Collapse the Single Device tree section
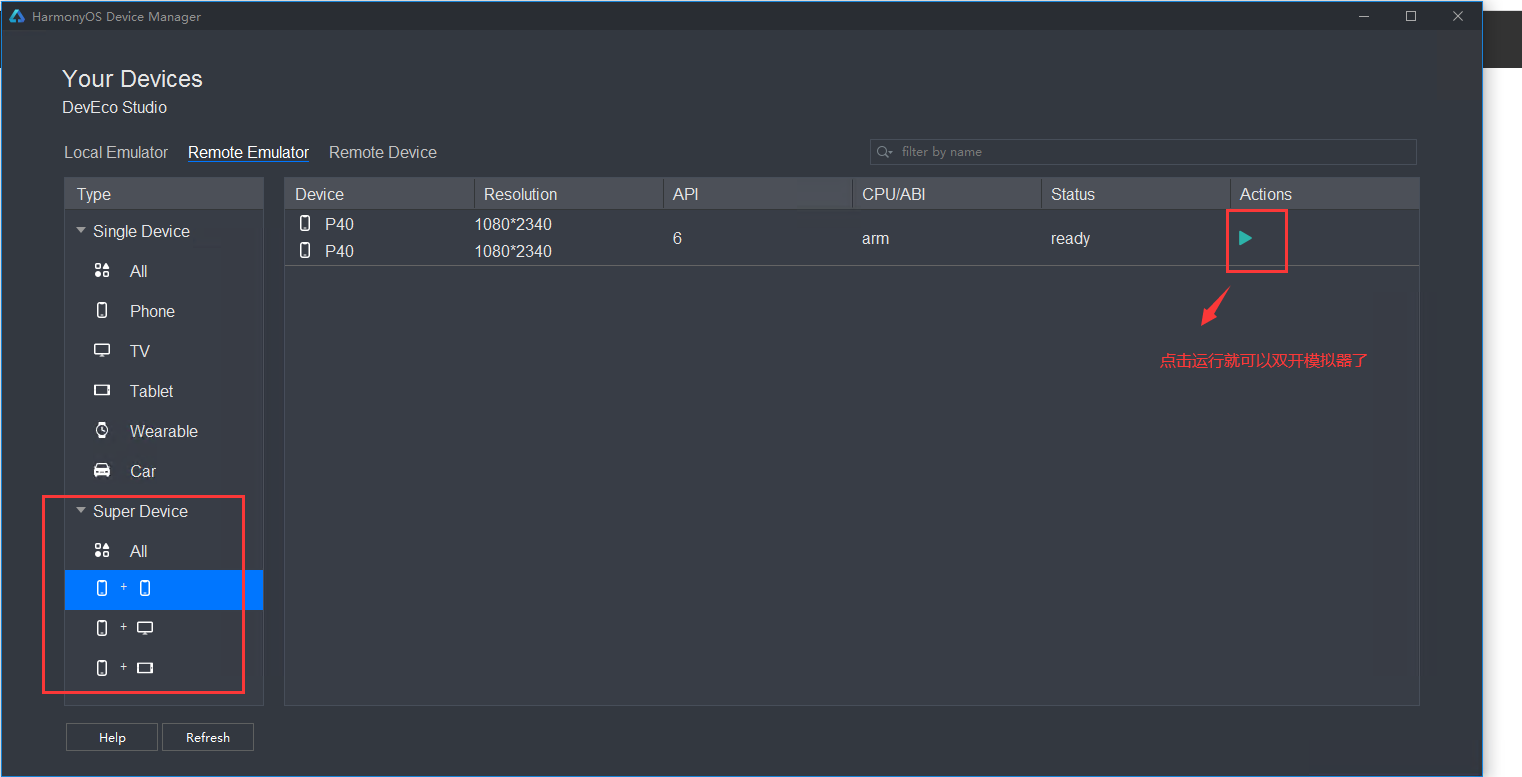Screen dimensions: 1522x777 coord(81,230)
